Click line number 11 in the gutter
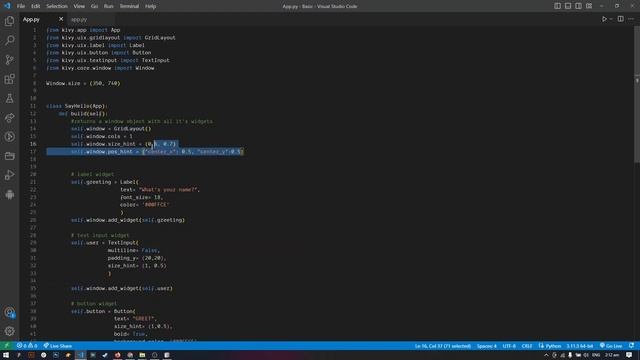 coord(33,106)
